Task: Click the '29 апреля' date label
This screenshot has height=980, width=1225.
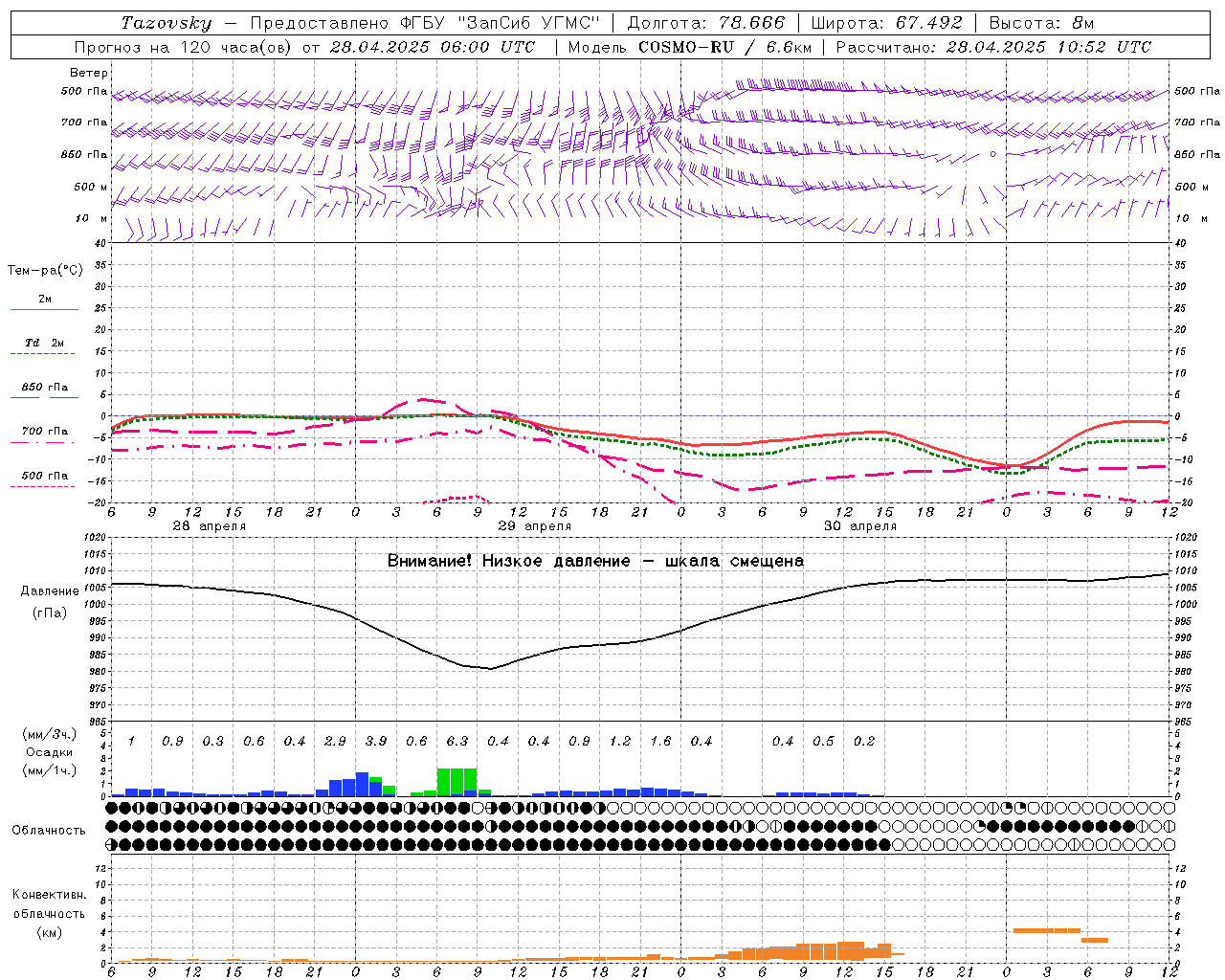Action: click(534, 526)
